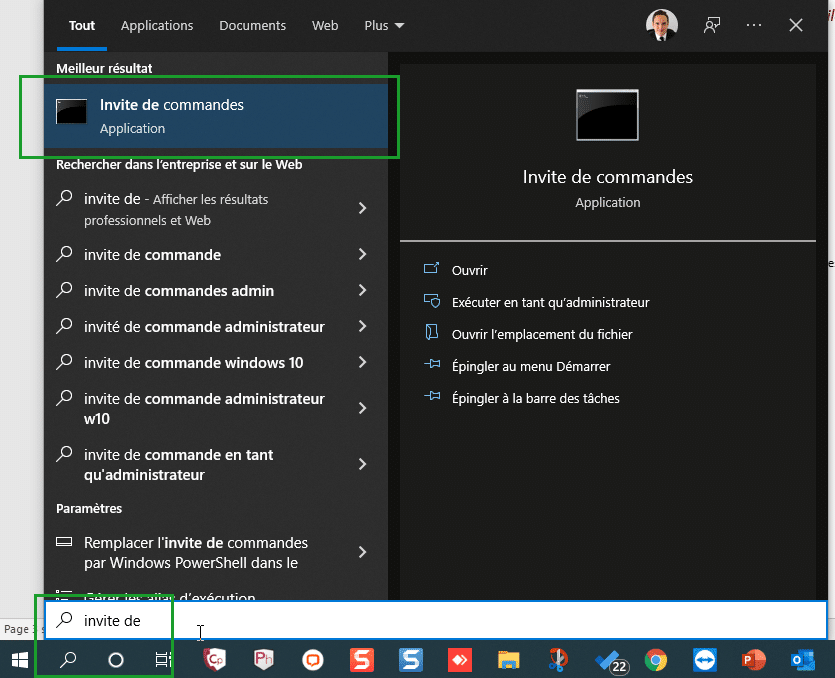The image size is (835, 678).
Task: Choose Exécuter en tant qu'administrateur
Action: (550, 303)
